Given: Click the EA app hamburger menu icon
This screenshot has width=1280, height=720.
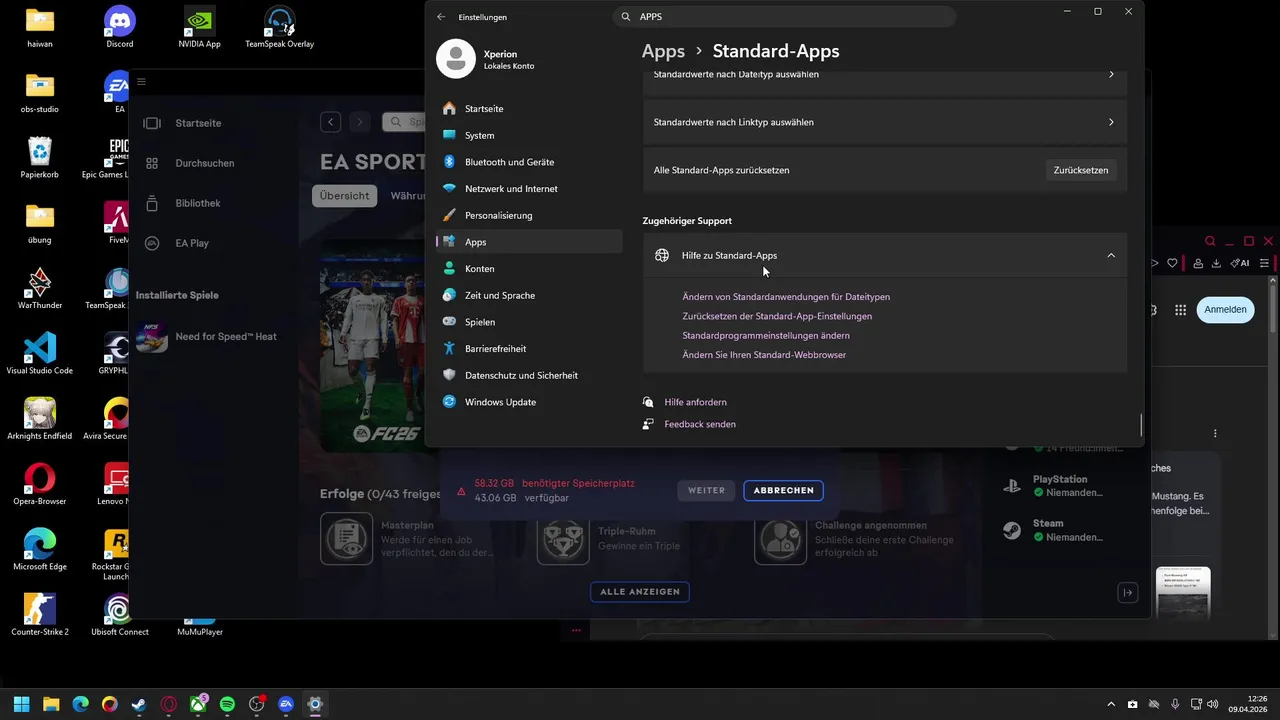Looking at the screenshot, I should coord(142,82).
